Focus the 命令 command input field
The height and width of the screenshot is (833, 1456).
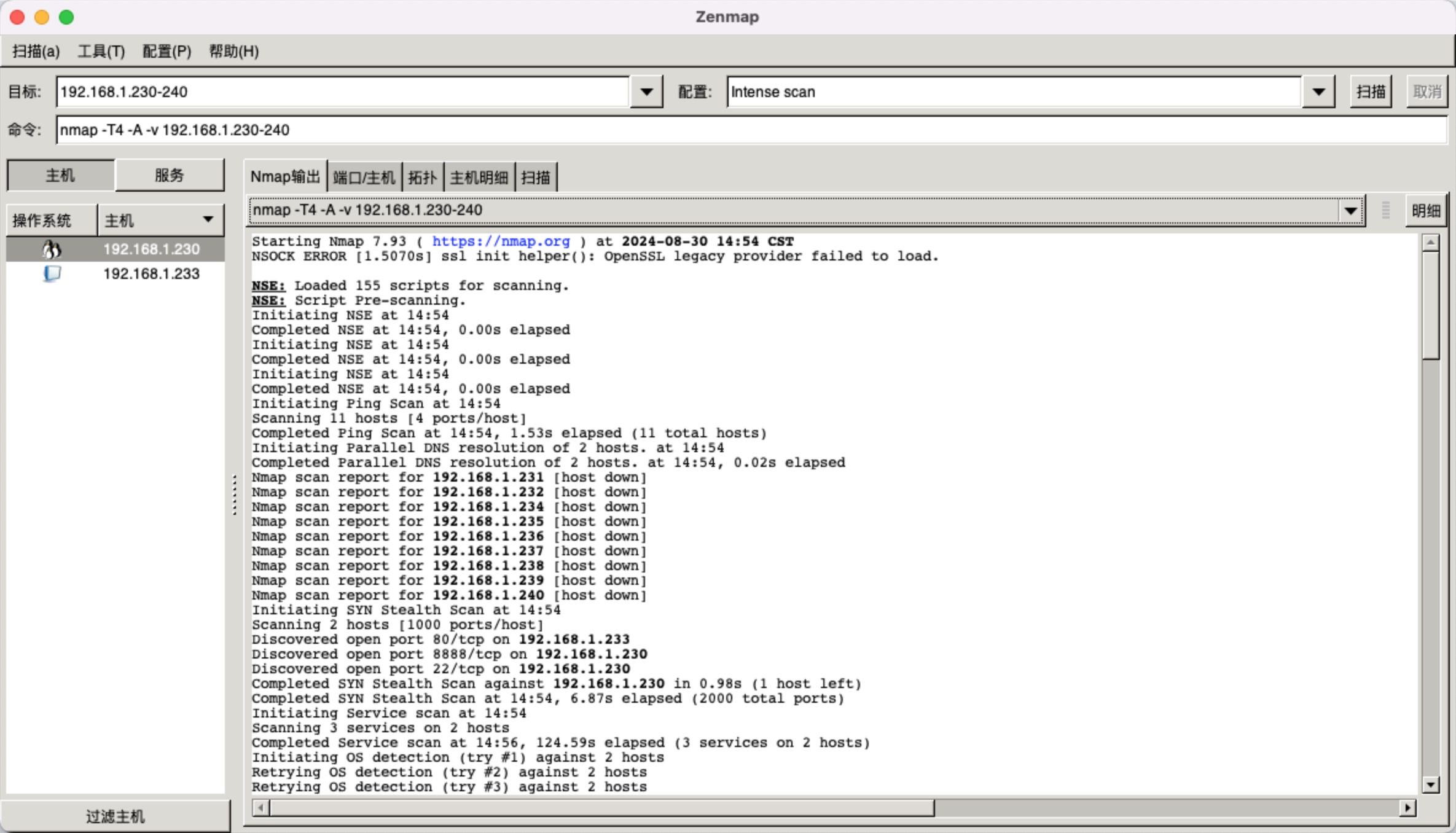tap(751, 130)
